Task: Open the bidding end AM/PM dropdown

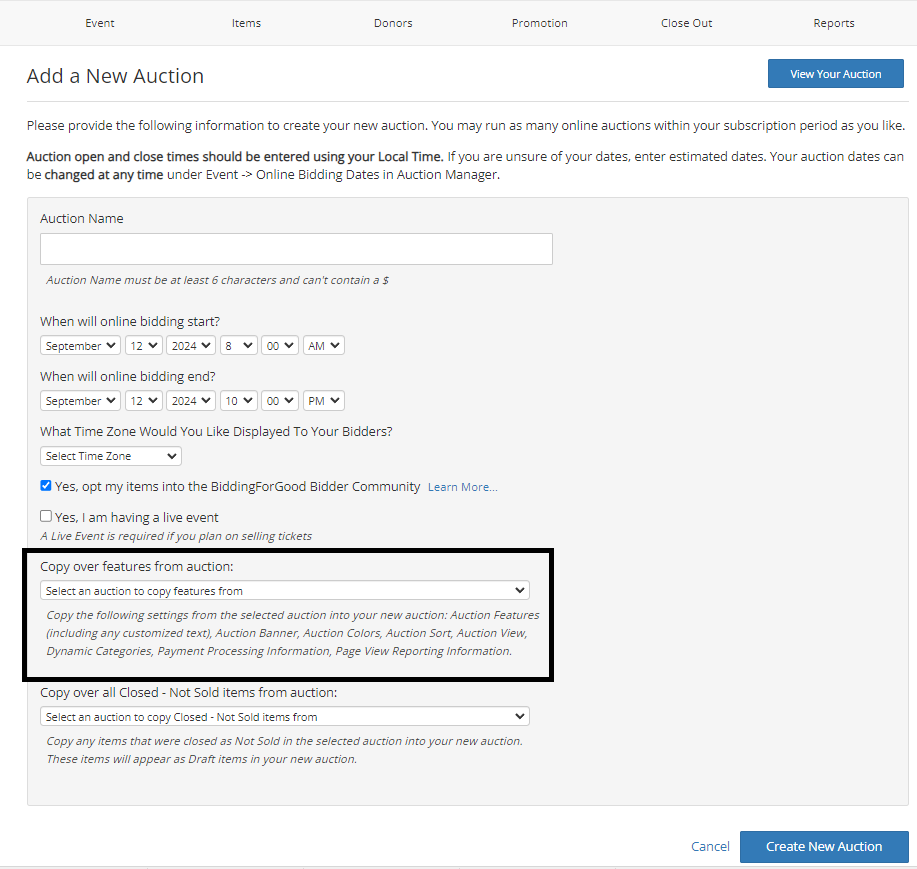Action: click(323, 401)
